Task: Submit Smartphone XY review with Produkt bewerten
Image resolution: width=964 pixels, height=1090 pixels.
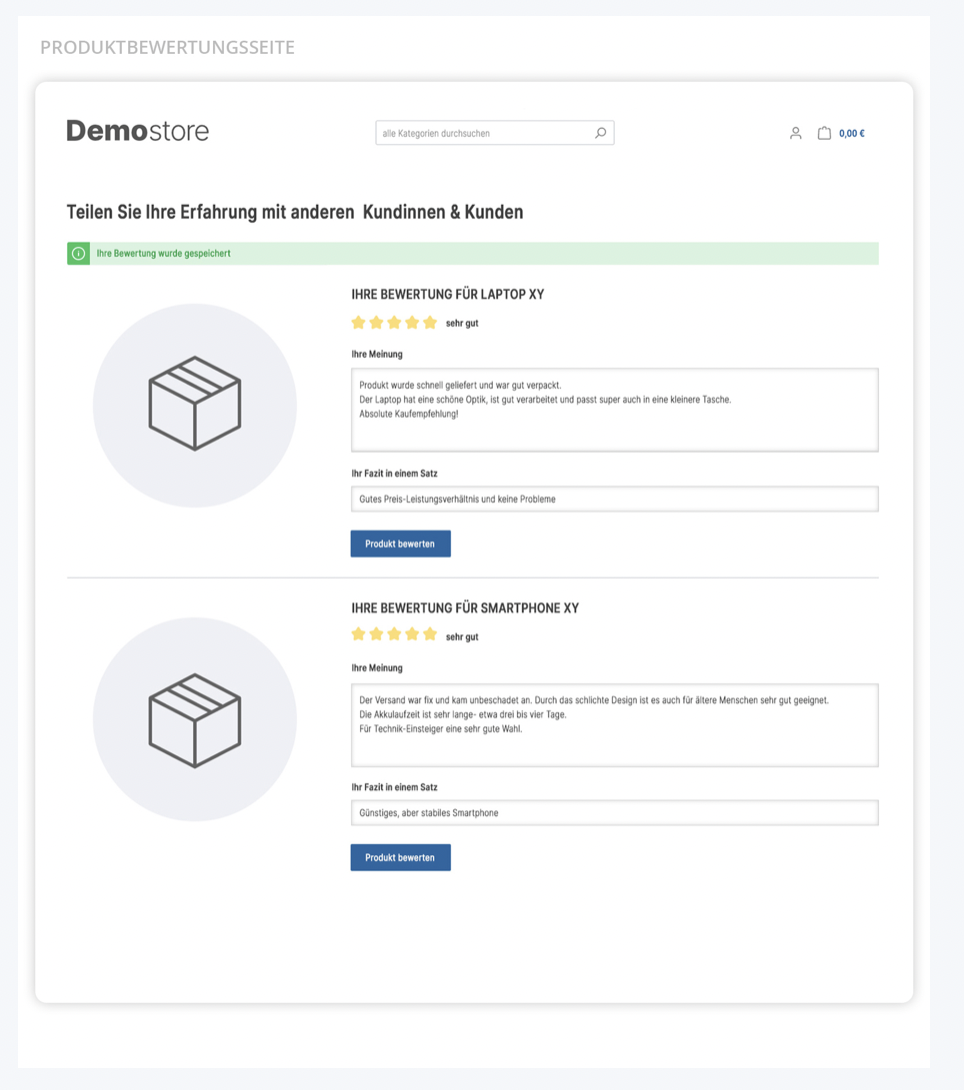Action: pos(400,857)
